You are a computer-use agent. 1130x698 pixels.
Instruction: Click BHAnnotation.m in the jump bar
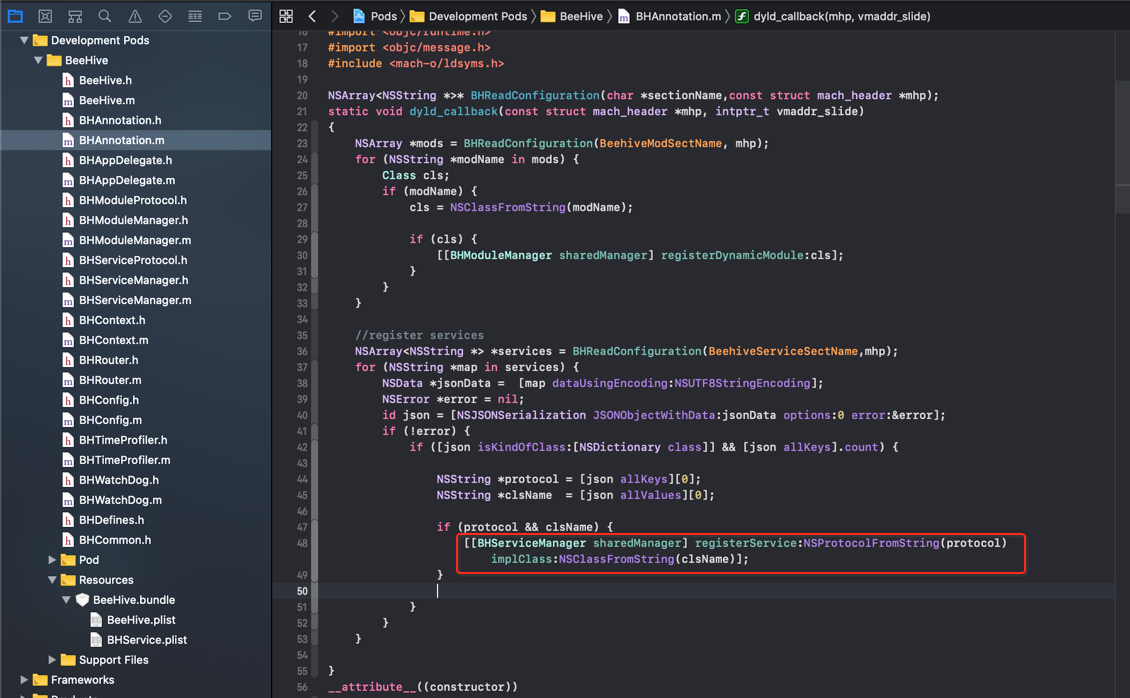[669, 16]
